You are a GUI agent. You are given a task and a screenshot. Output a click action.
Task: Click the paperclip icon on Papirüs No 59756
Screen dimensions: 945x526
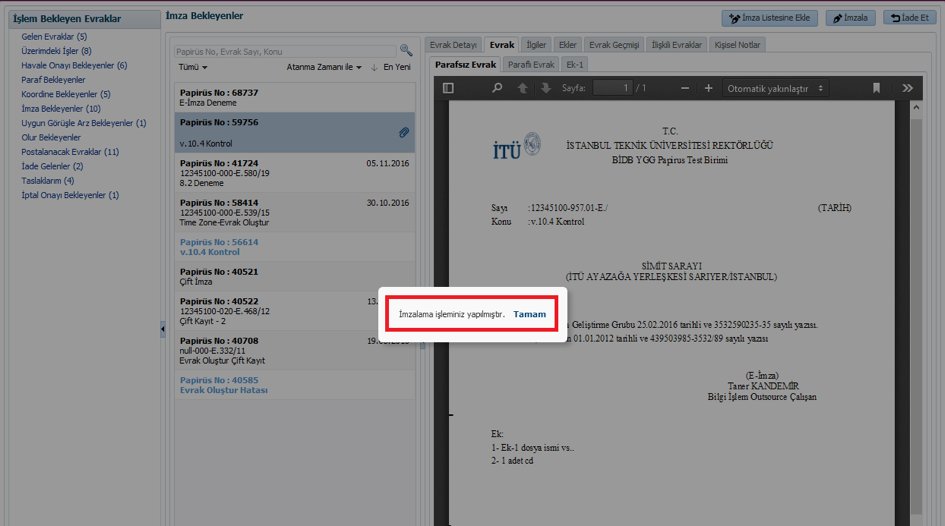coord(404,133)
